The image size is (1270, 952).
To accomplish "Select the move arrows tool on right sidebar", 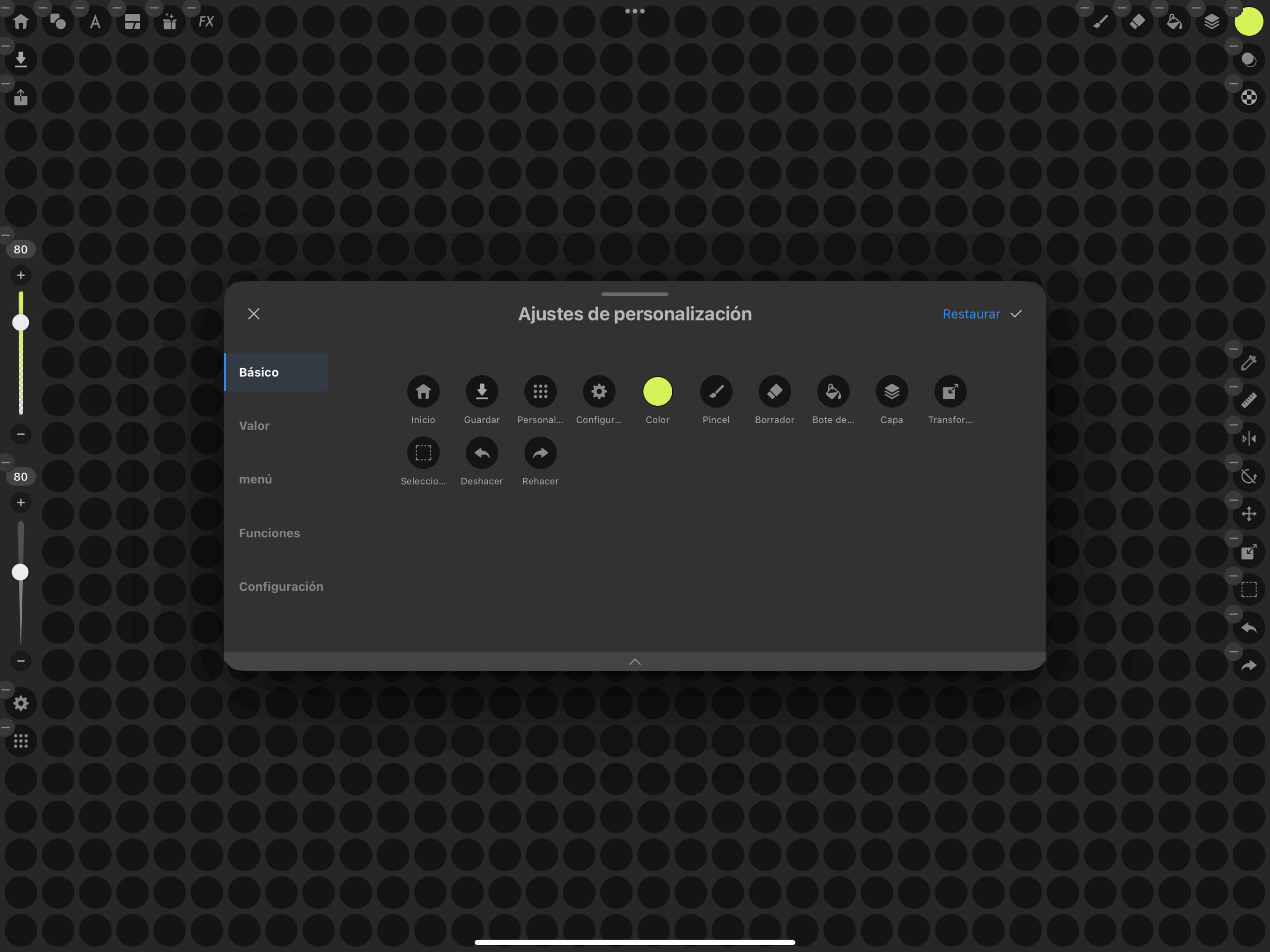I will click(1249, 514).
